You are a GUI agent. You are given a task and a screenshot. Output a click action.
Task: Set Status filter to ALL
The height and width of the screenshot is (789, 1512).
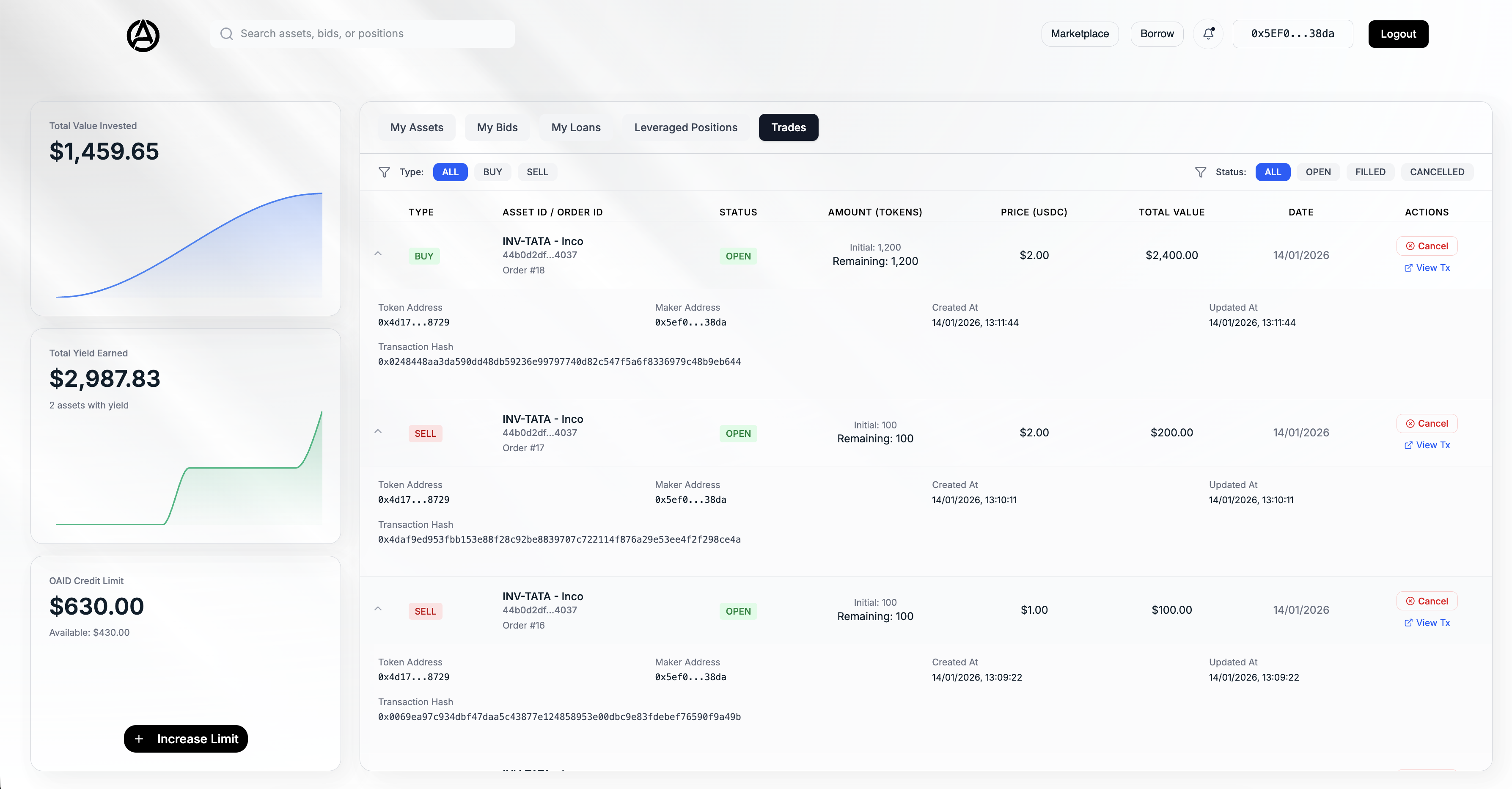click(1273, 172)
